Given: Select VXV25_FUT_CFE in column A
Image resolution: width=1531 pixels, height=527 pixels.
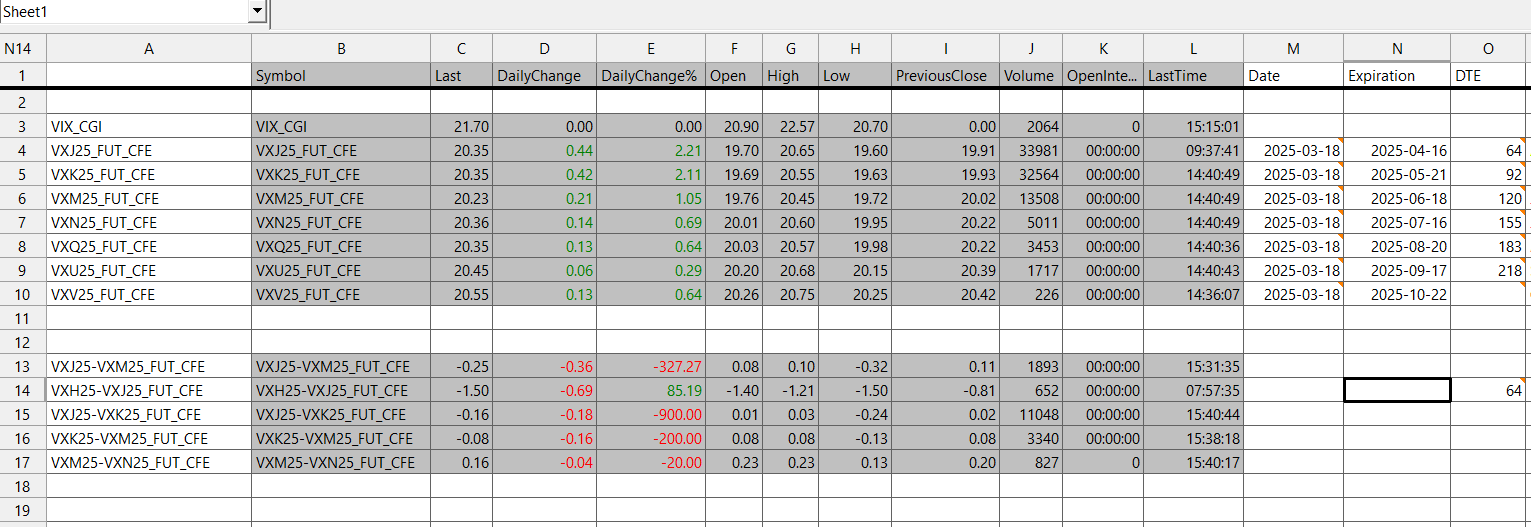Looking at the screenshot, I should click(149, 295).
